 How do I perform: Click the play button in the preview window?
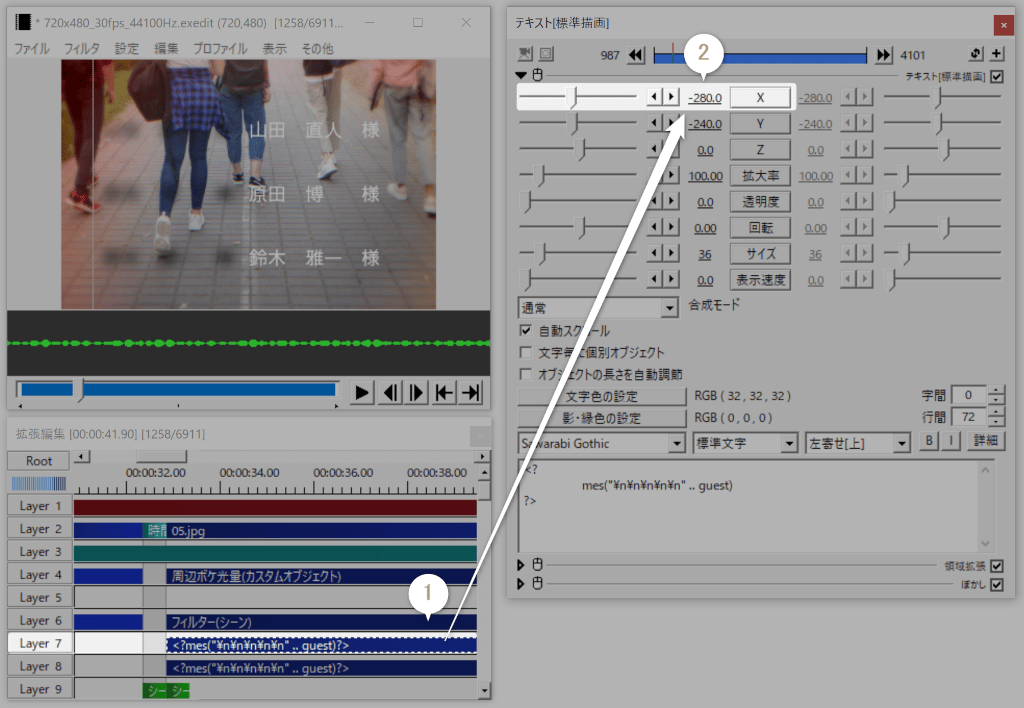[363, 392]
